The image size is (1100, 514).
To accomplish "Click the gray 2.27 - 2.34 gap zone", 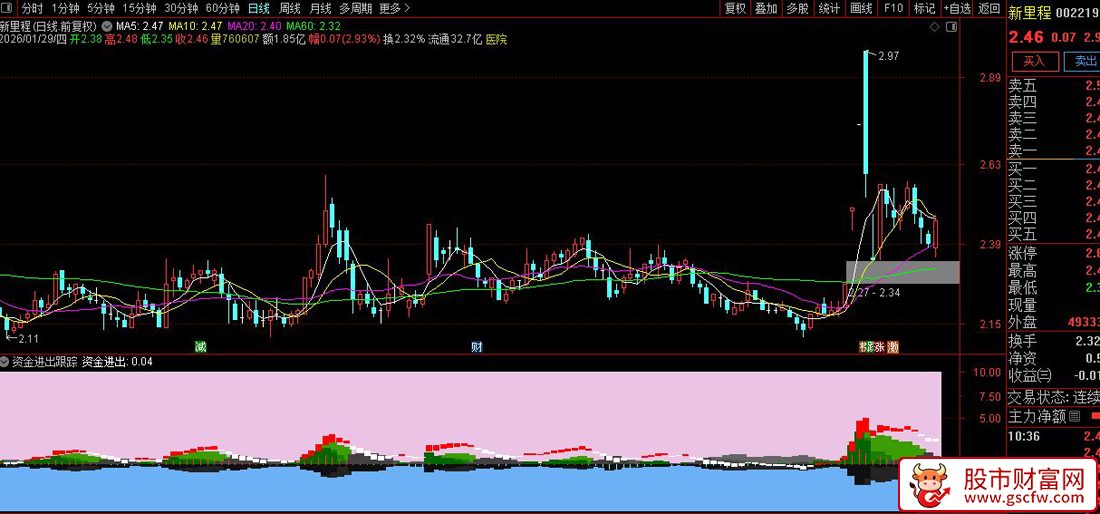I will (902, 272).
